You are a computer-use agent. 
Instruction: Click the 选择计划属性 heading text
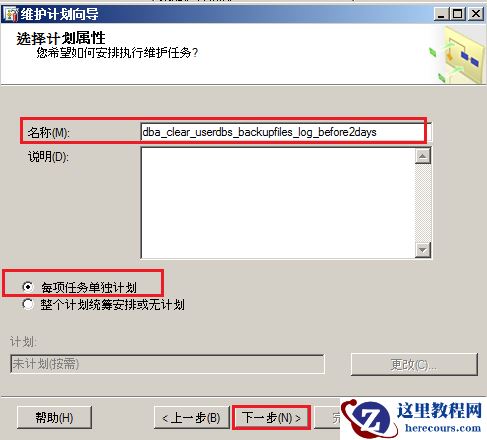pos(61,38)
